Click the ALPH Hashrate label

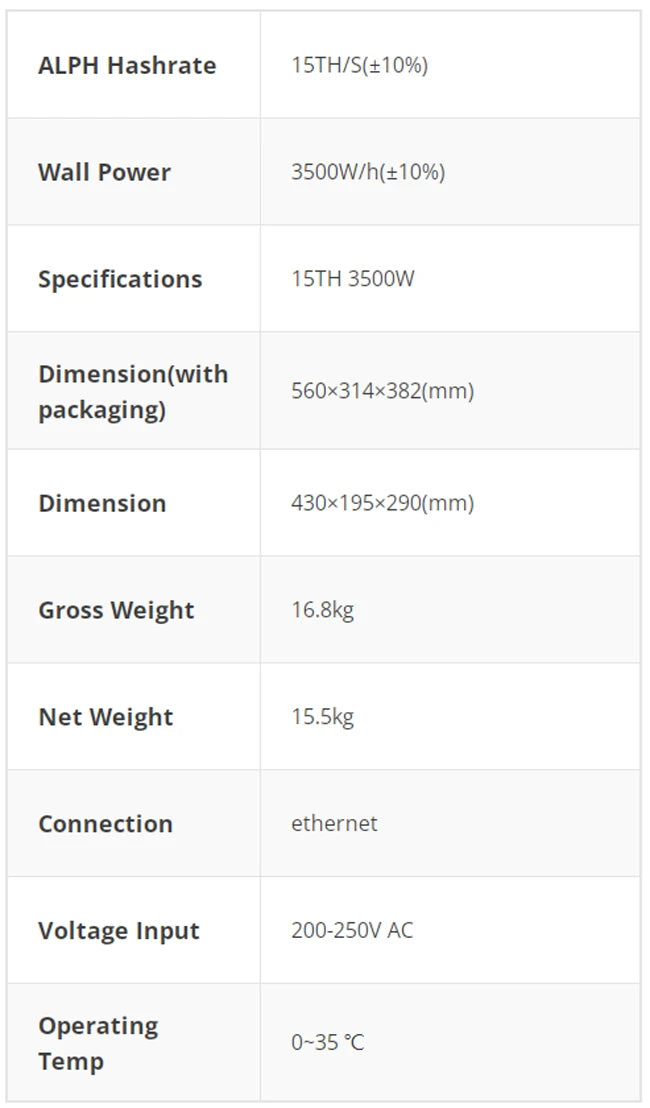tap(127, 66)
